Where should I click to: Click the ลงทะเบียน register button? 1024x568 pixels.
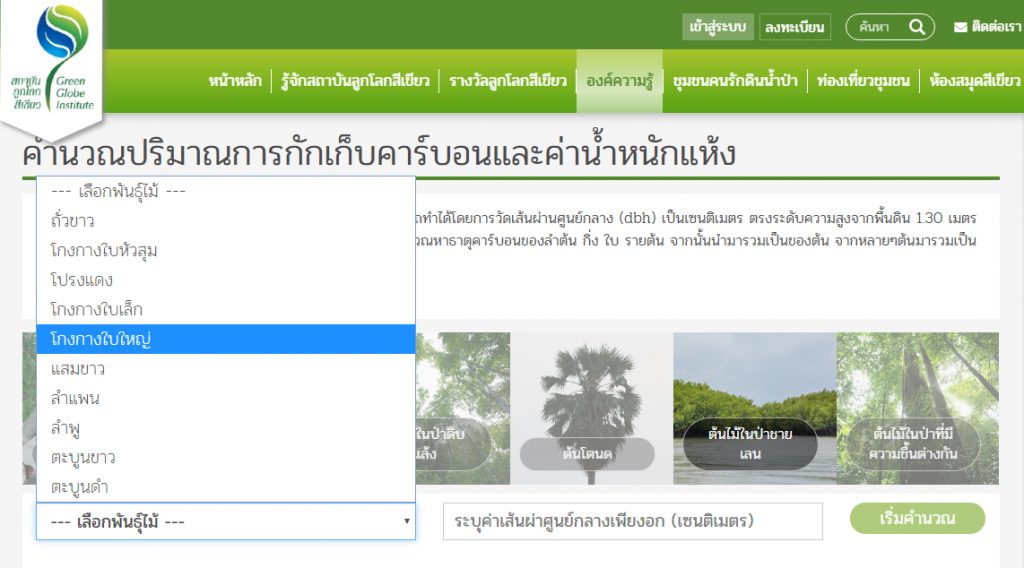click(x=795, y=27)
